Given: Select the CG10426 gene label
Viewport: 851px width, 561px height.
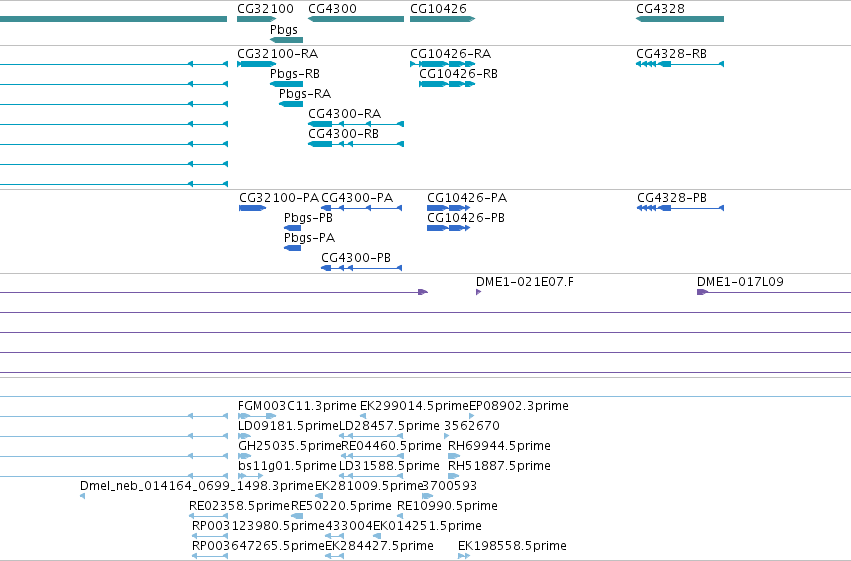Looking at the screenshot, I should tap(438, 9).
